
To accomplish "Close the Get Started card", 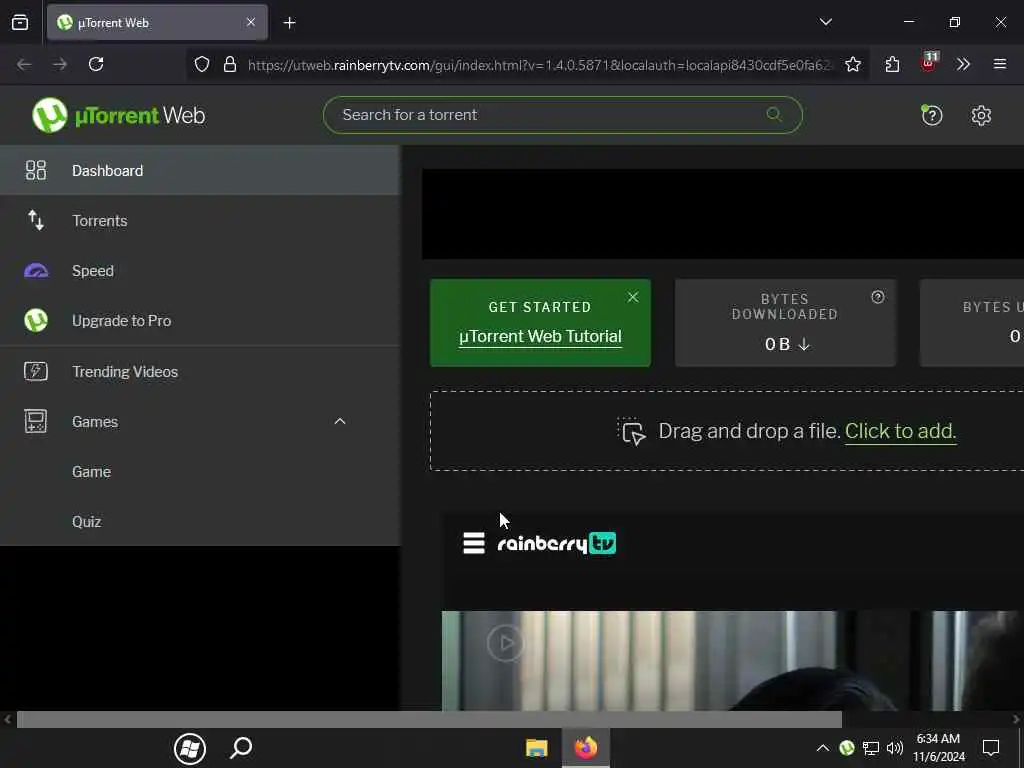I will (633, 297).
